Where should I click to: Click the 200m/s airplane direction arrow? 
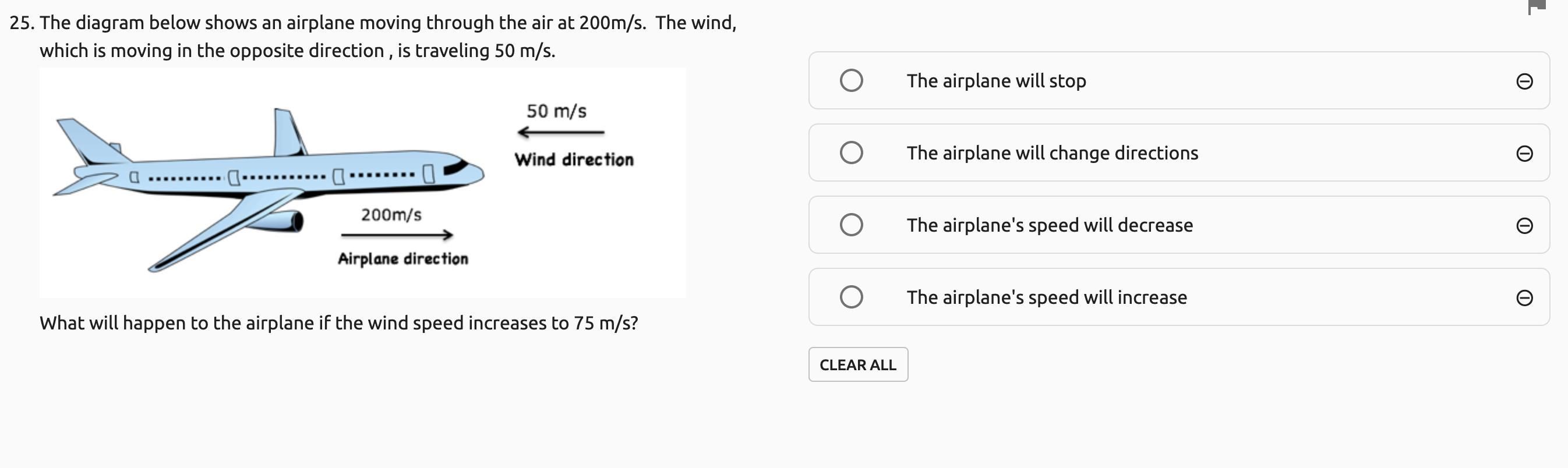(x=397, y=235)
